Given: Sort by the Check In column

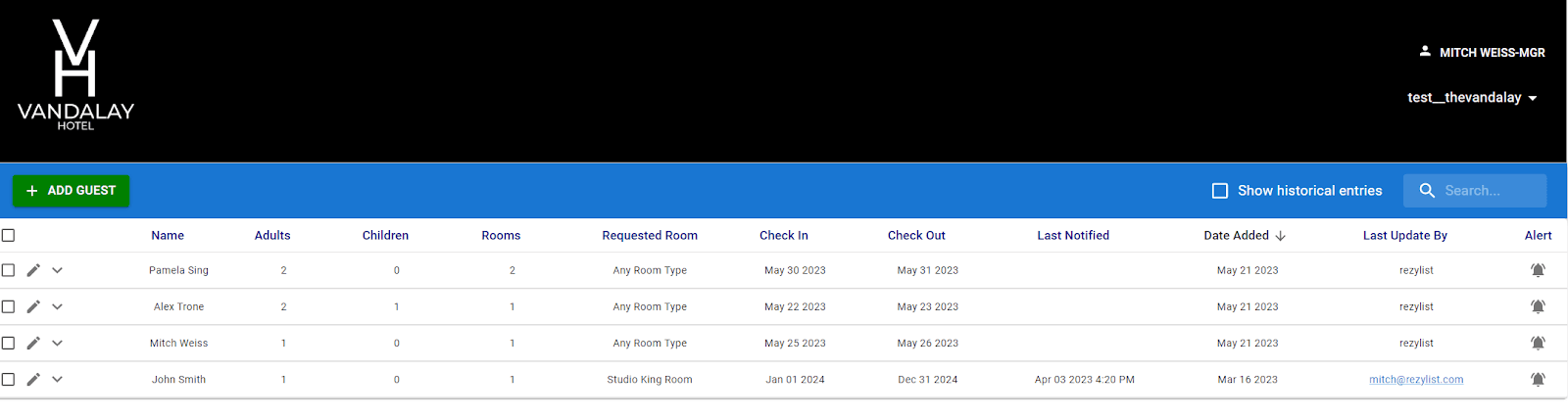Looking at the screenshot, I should (x=783, y=235).
